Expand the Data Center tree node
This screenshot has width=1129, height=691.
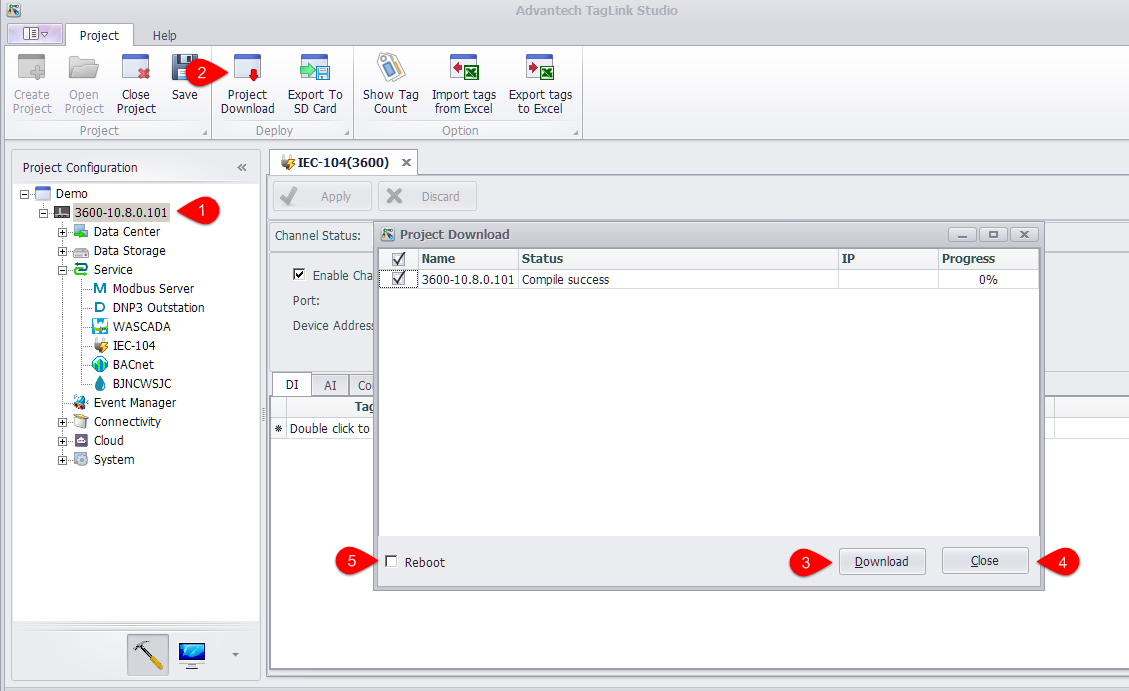pos(63,232)
